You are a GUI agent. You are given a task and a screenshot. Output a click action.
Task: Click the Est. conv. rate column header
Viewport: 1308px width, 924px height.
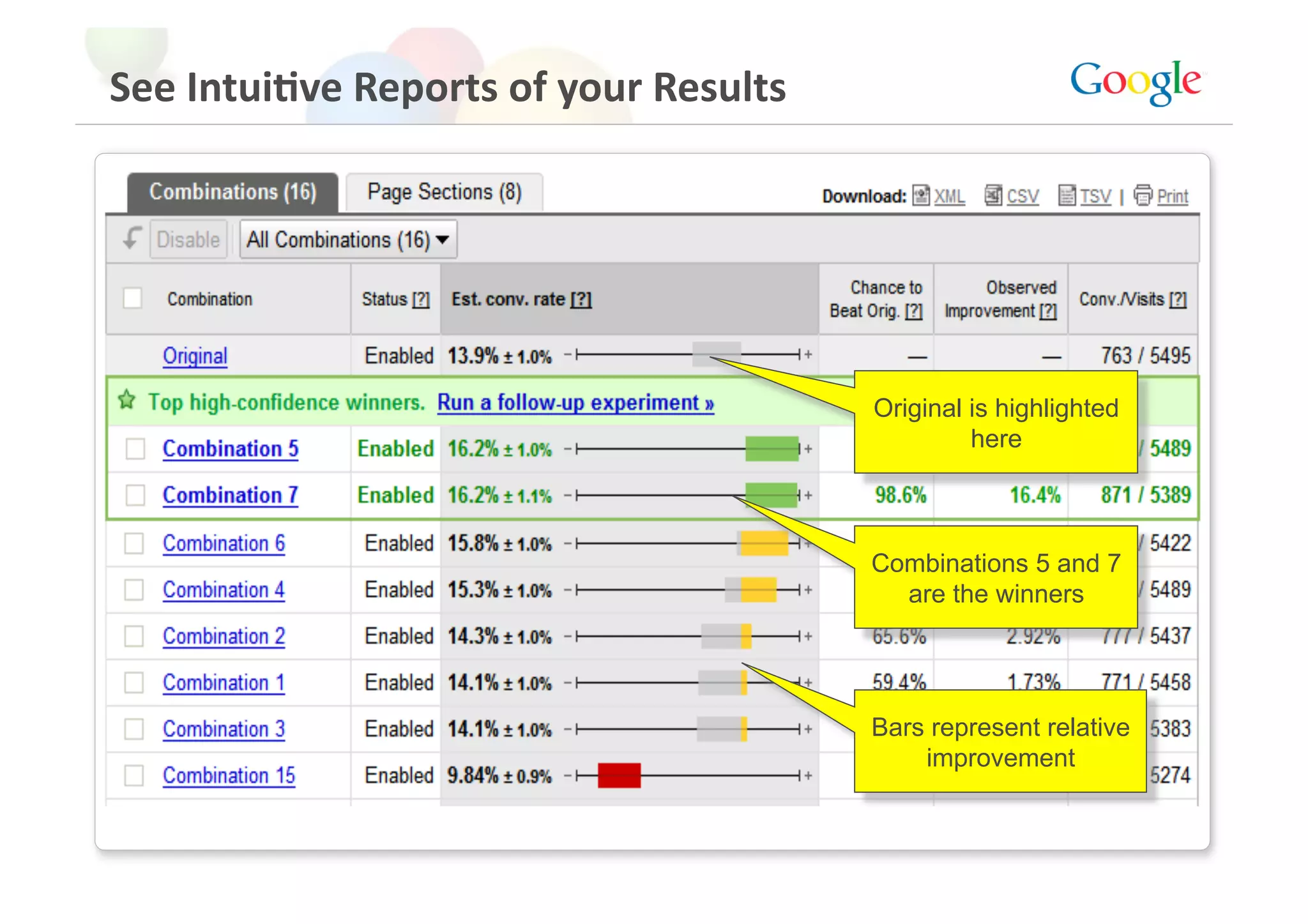pos(629,299)
